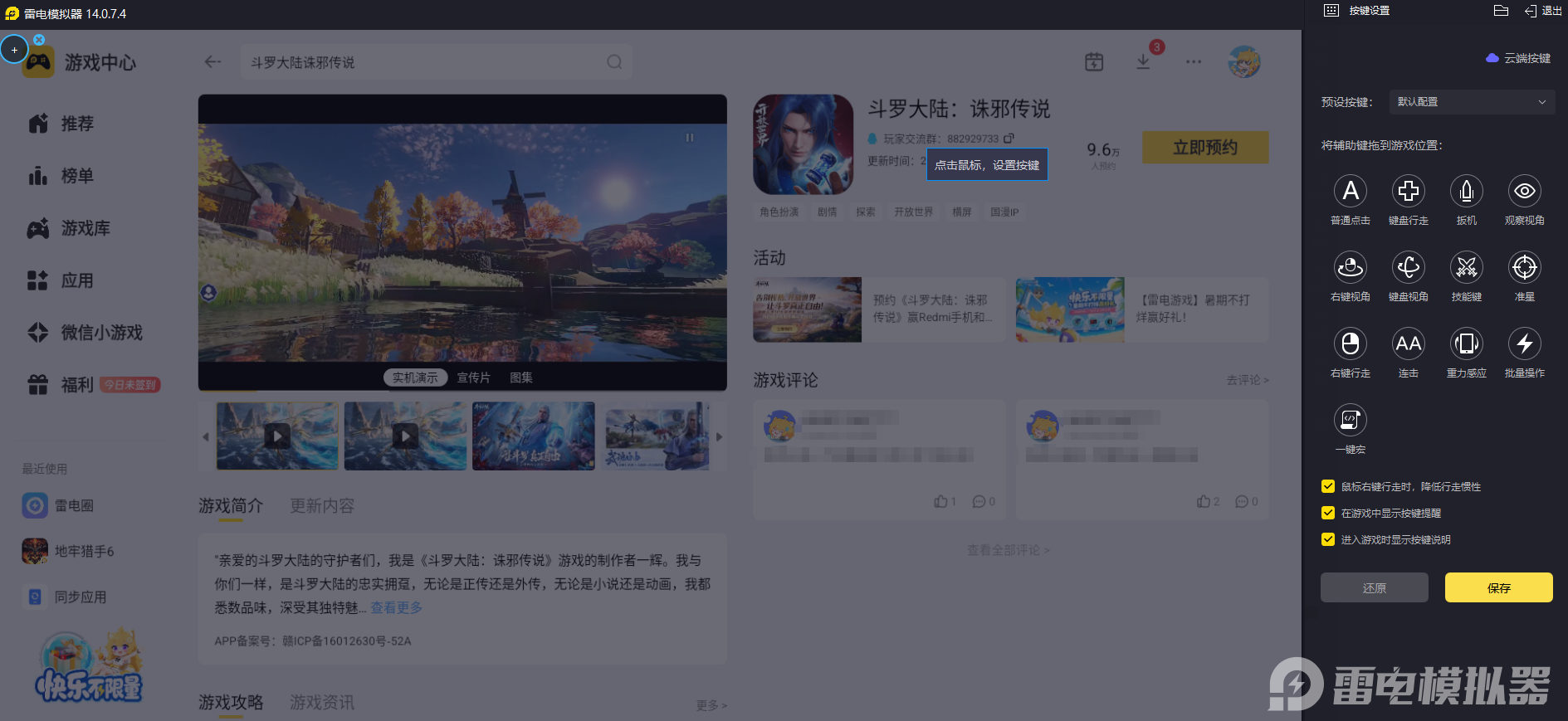Open 微信小游戏 in the sidebar
Viewport: 1568px width, 721px height.
[x=85, y=333]
